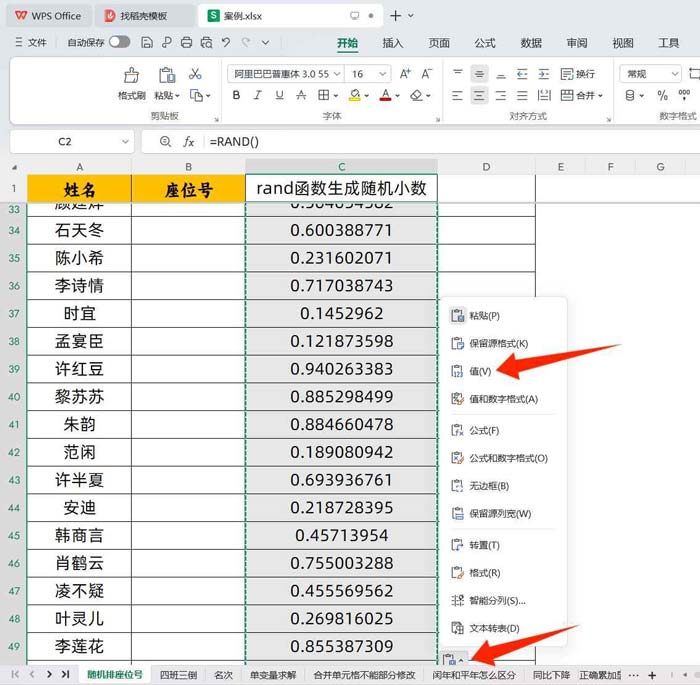Toggle Italic formatting
This screenshot has height=685, width=700.
(x=258, y=95)
